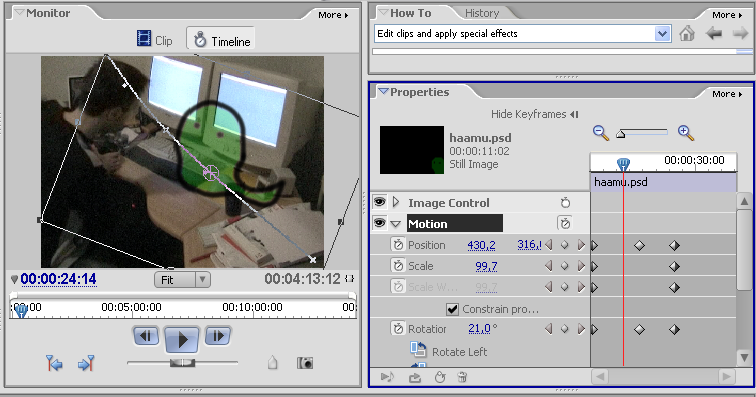Set the Out point in Monitor
This screenshot has height=397, width=756.
click(86, 363)
